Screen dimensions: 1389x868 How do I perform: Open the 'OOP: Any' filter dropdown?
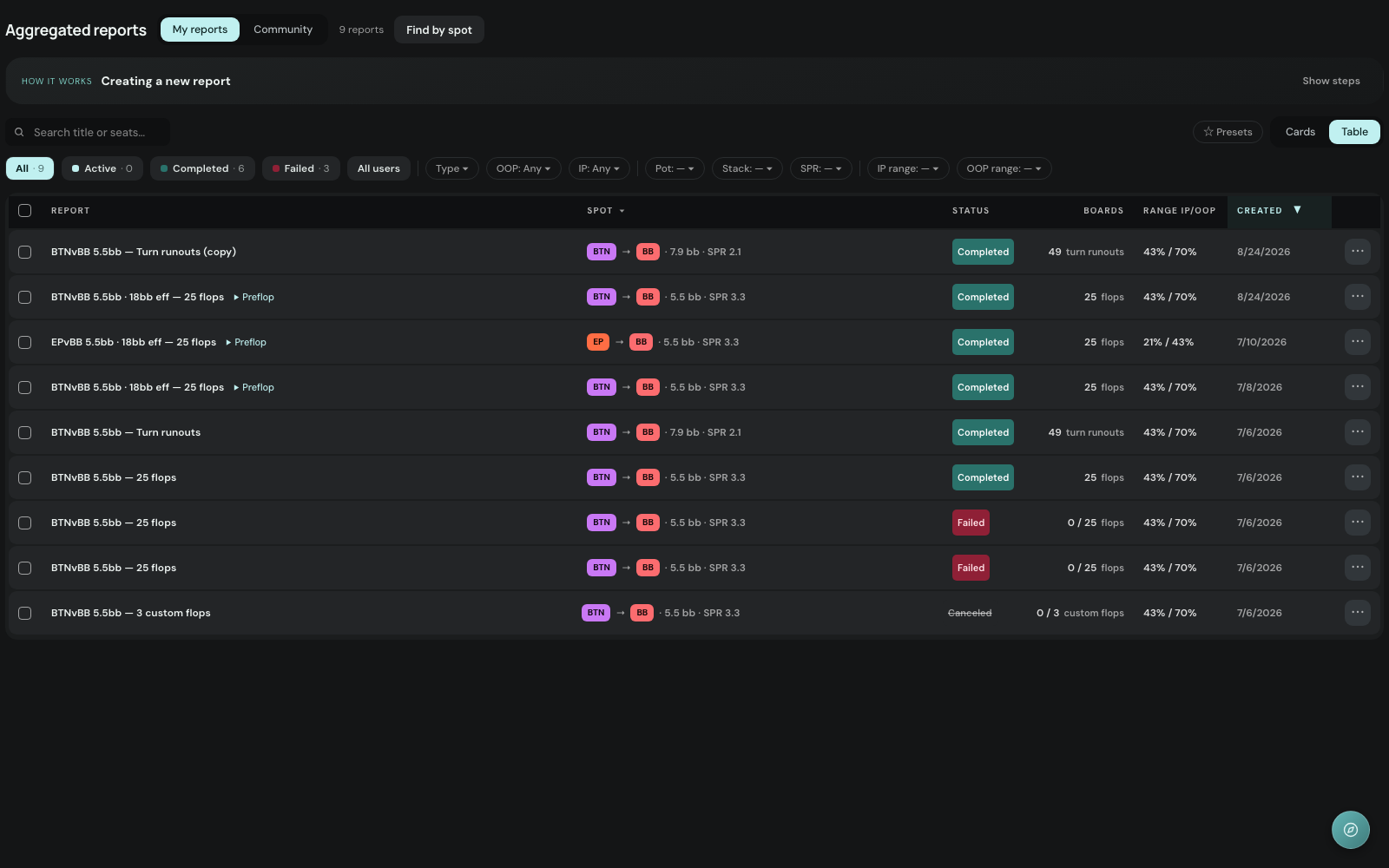[x=523, y=168]
